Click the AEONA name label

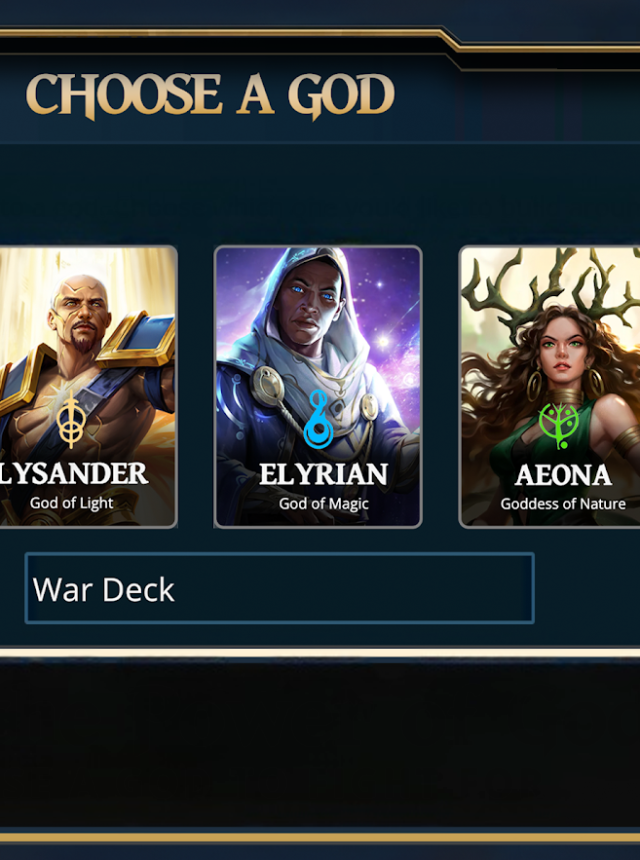click(x=563, y=476)
